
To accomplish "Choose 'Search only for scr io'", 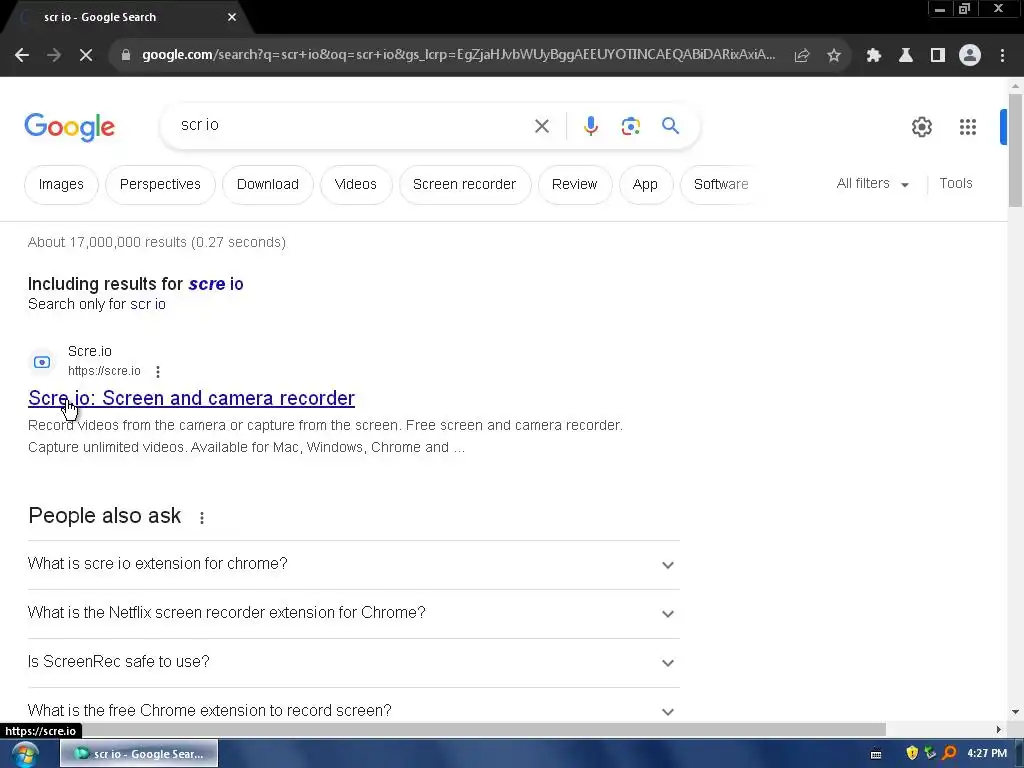I will tap(97, 304).
